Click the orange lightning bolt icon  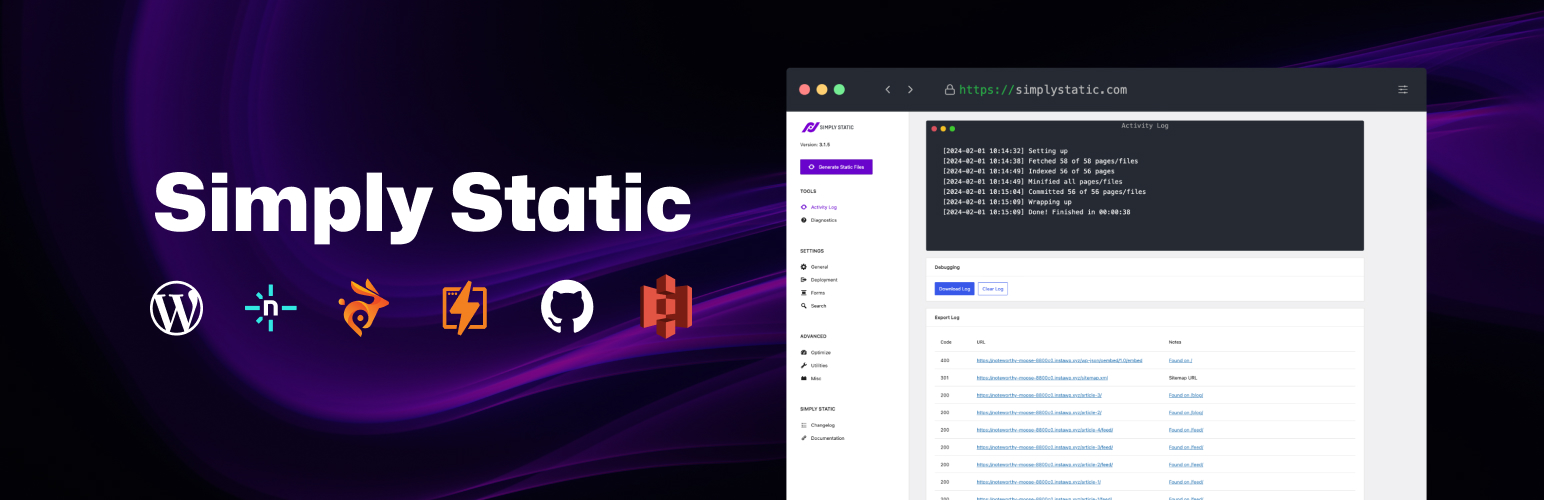pos(464,308)
